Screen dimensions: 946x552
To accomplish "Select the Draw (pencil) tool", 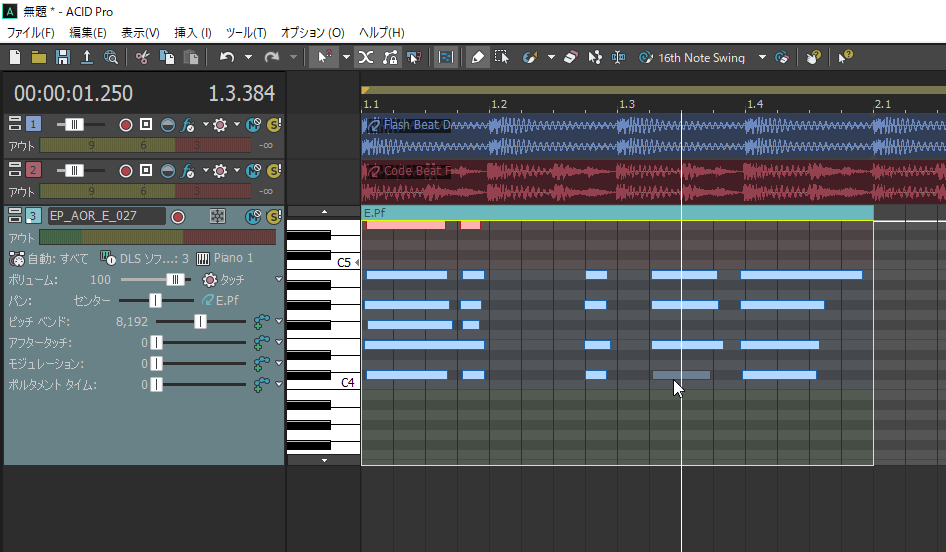I will (x=477, y=57).
